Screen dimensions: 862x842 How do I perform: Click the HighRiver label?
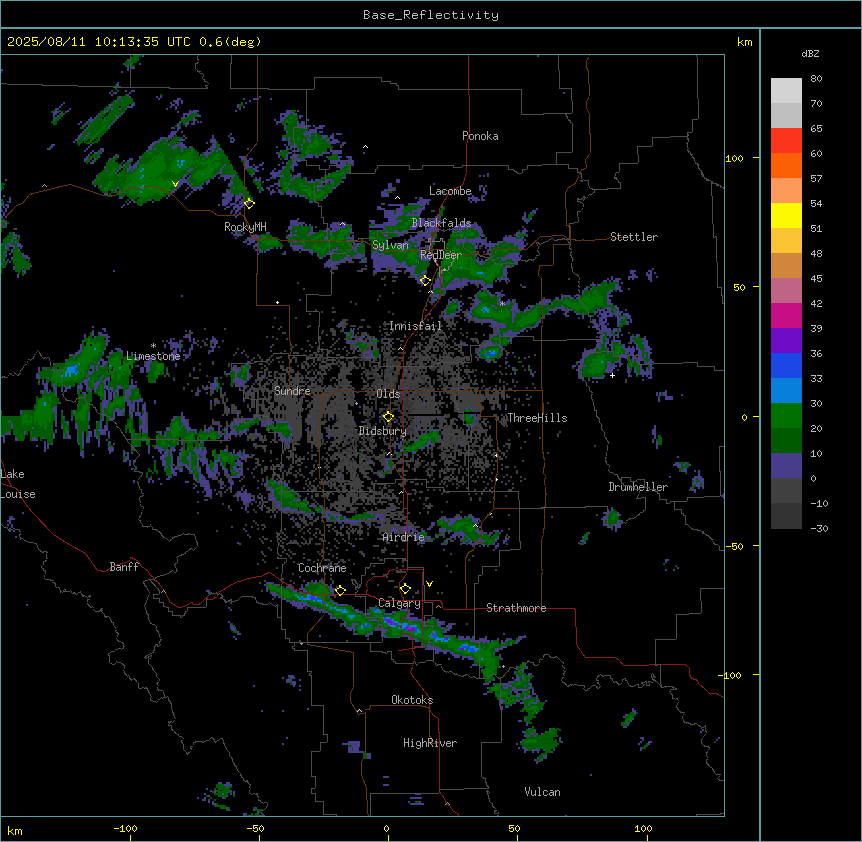pos(430,743)
